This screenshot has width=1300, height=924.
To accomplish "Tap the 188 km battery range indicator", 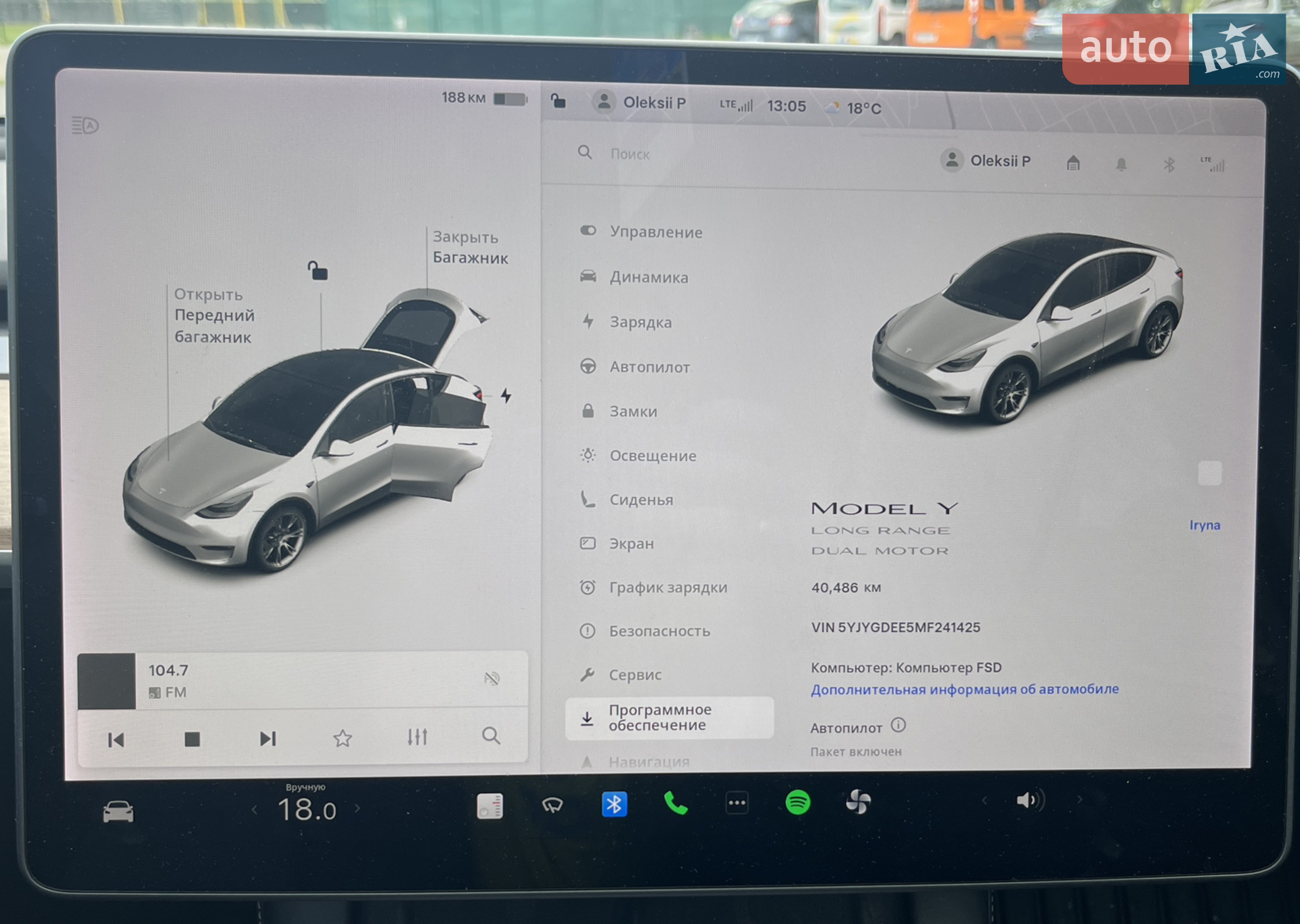I will click(x=484, y=98).
